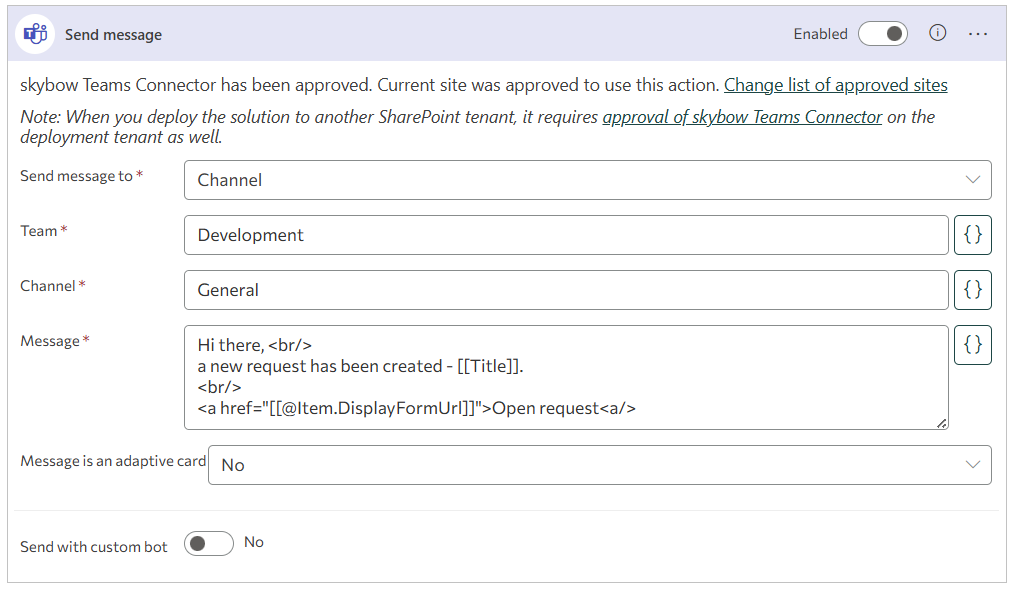1012x591 pixels.
Task: Click the Send message action title
Action: pyautogui.click(x=113, y=34)
